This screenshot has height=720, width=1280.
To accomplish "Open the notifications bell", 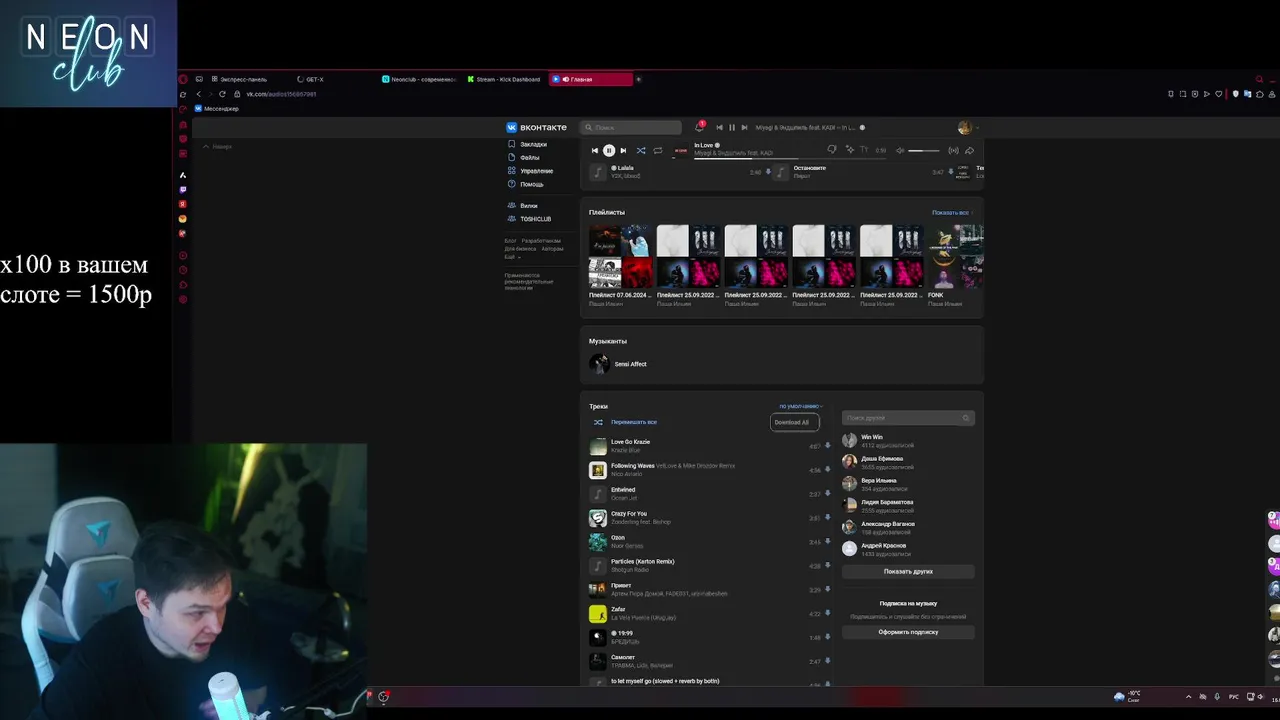I will 699,127.
